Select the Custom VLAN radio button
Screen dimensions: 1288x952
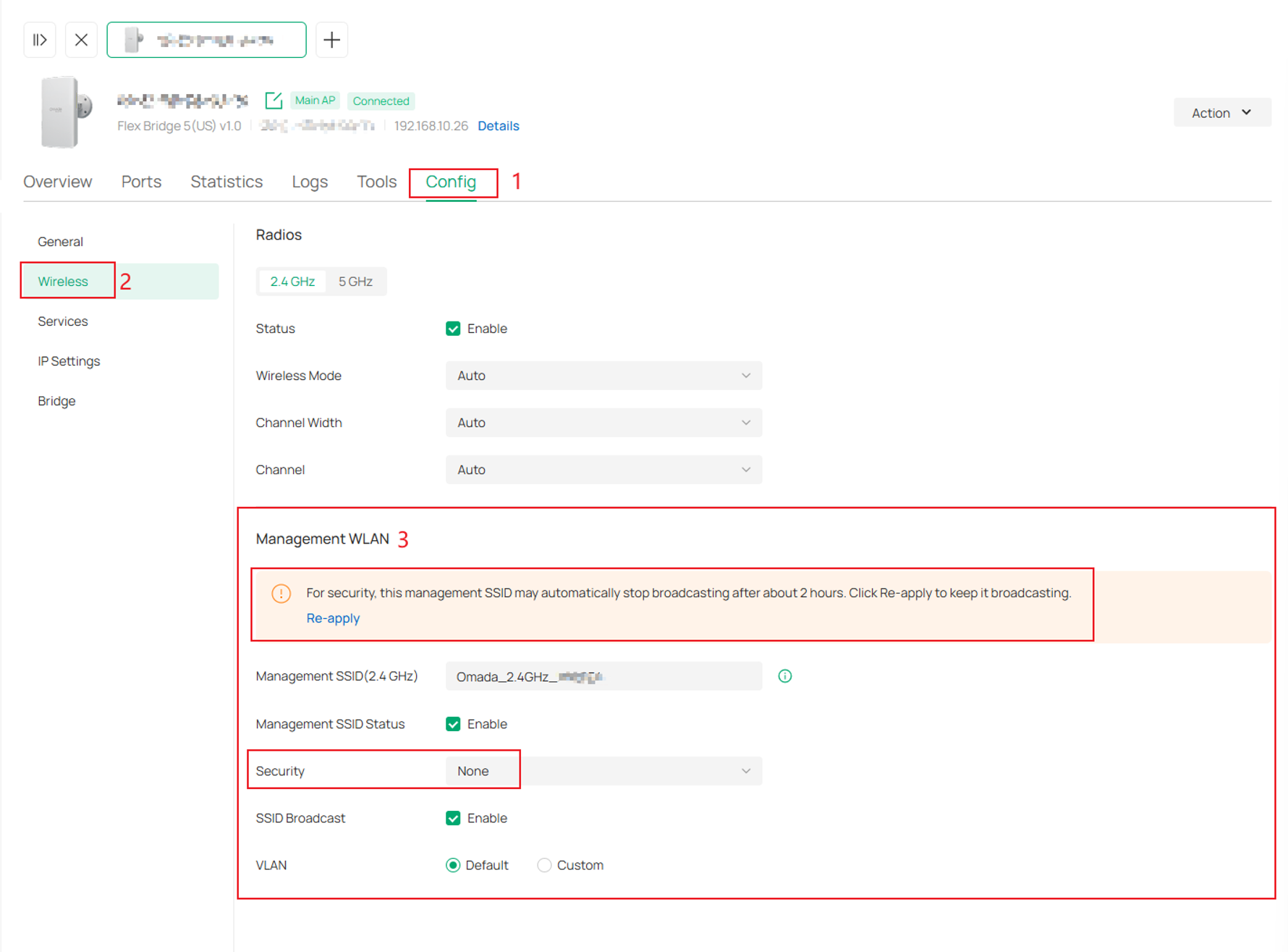(x=544, y=865)
